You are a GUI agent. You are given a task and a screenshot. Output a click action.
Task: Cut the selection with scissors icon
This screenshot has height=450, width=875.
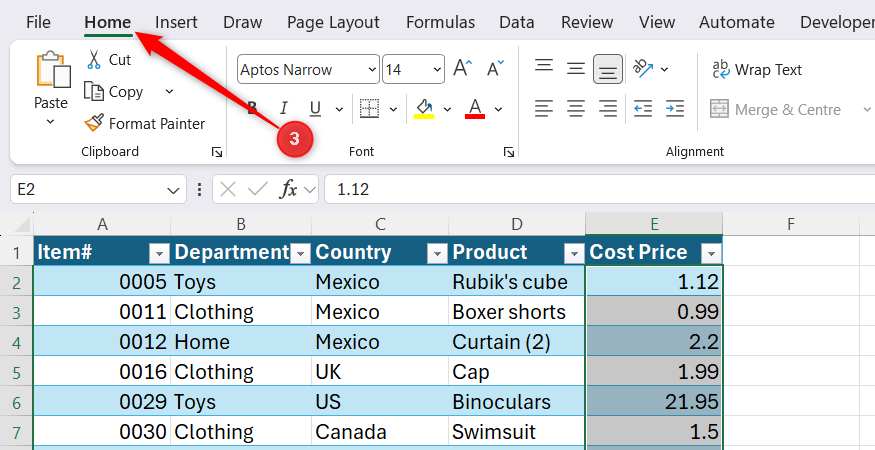click(94, 59)
